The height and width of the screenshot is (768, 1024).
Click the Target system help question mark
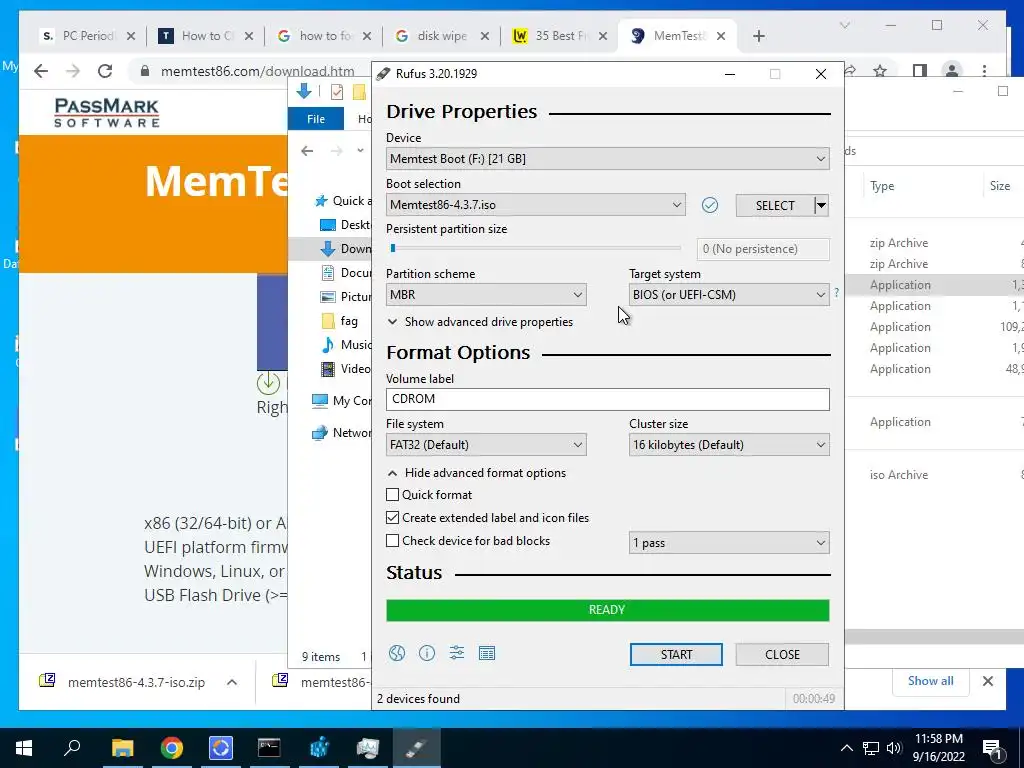coord(837,293)
